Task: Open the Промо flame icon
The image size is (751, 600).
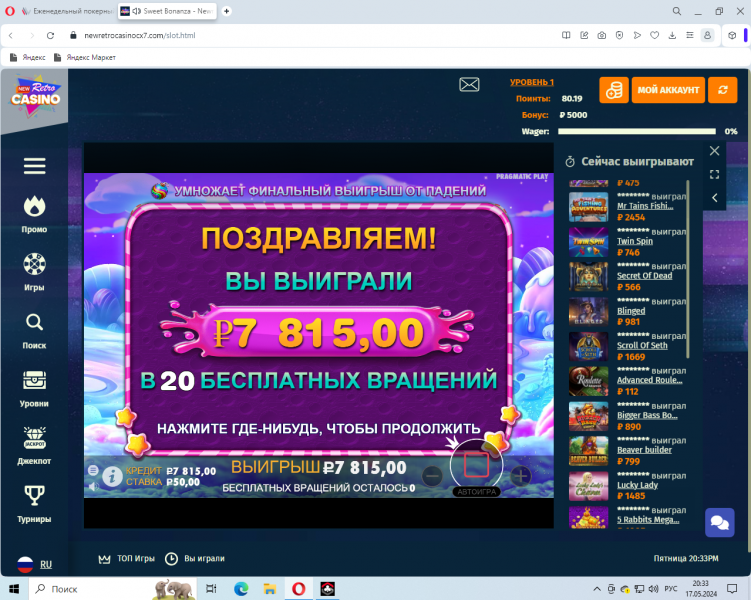Action: pyautogui.click(x=34, y=206)
